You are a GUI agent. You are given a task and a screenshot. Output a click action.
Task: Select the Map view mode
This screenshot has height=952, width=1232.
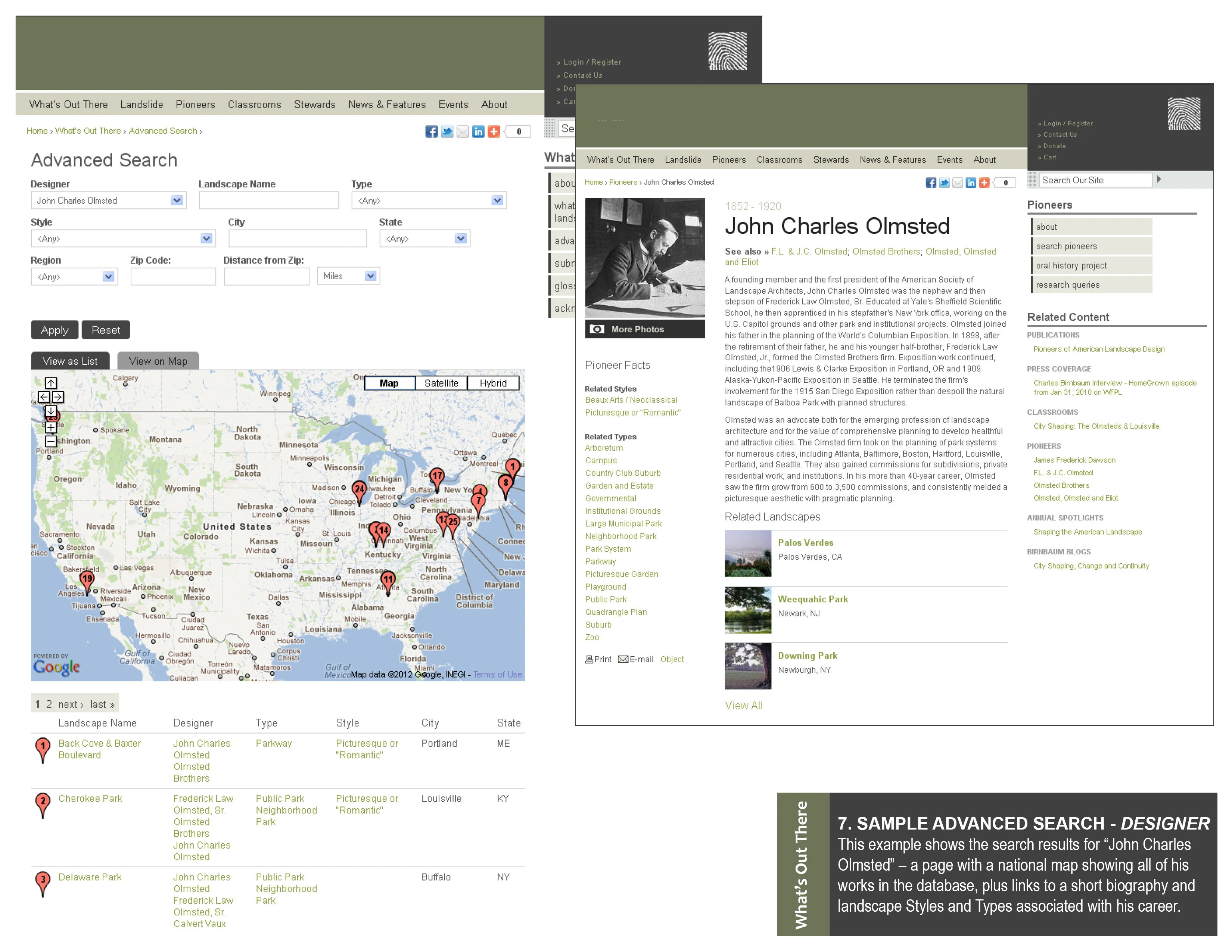click(389, 383)
